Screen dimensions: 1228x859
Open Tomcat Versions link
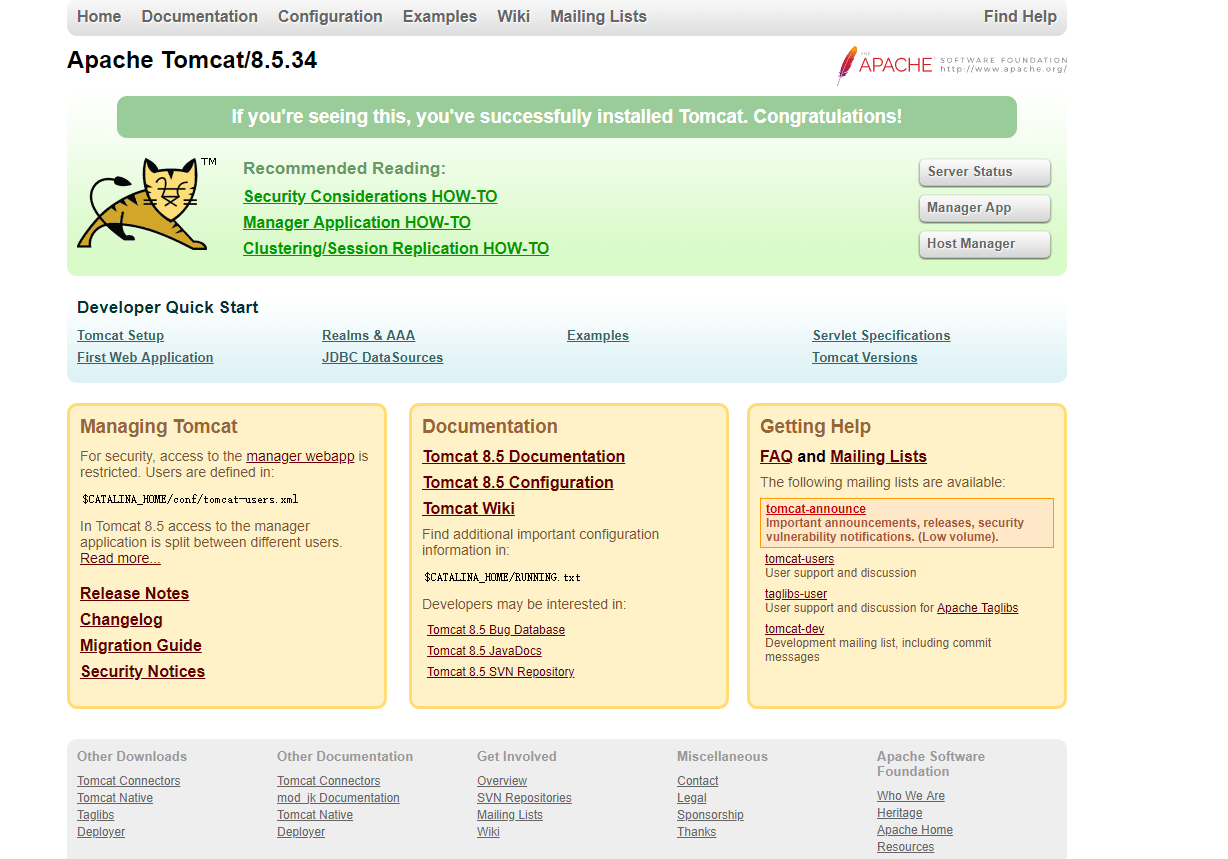click(x=864, y=358)
